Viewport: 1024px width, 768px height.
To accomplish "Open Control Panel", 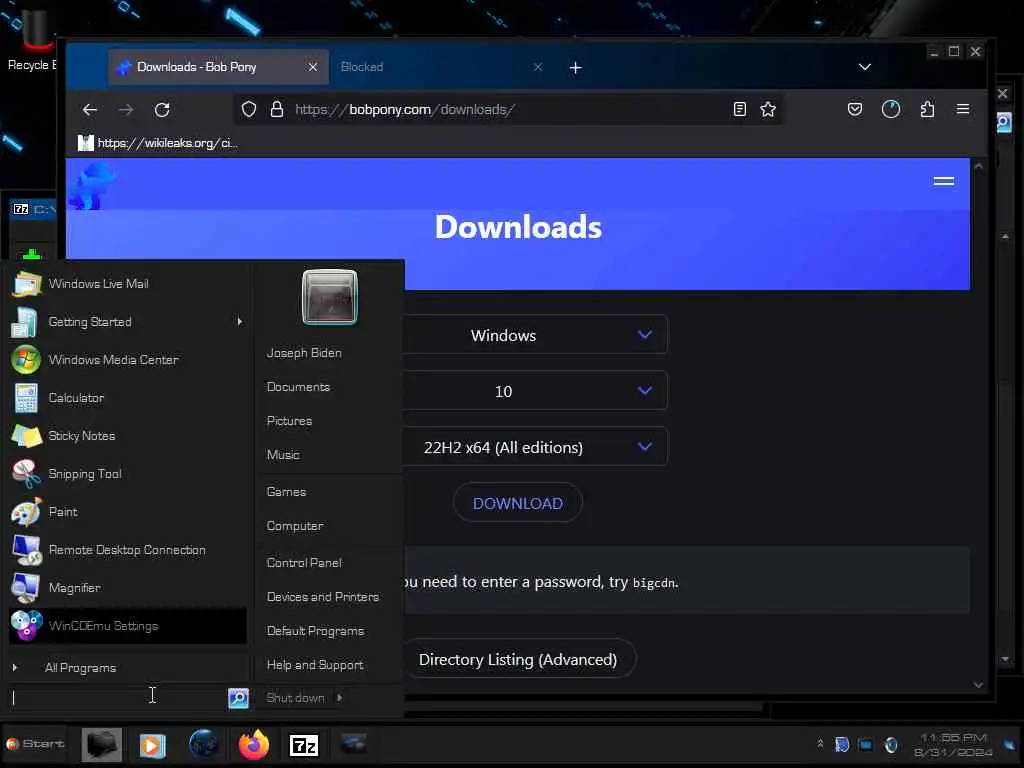I will tap(304, 562).
